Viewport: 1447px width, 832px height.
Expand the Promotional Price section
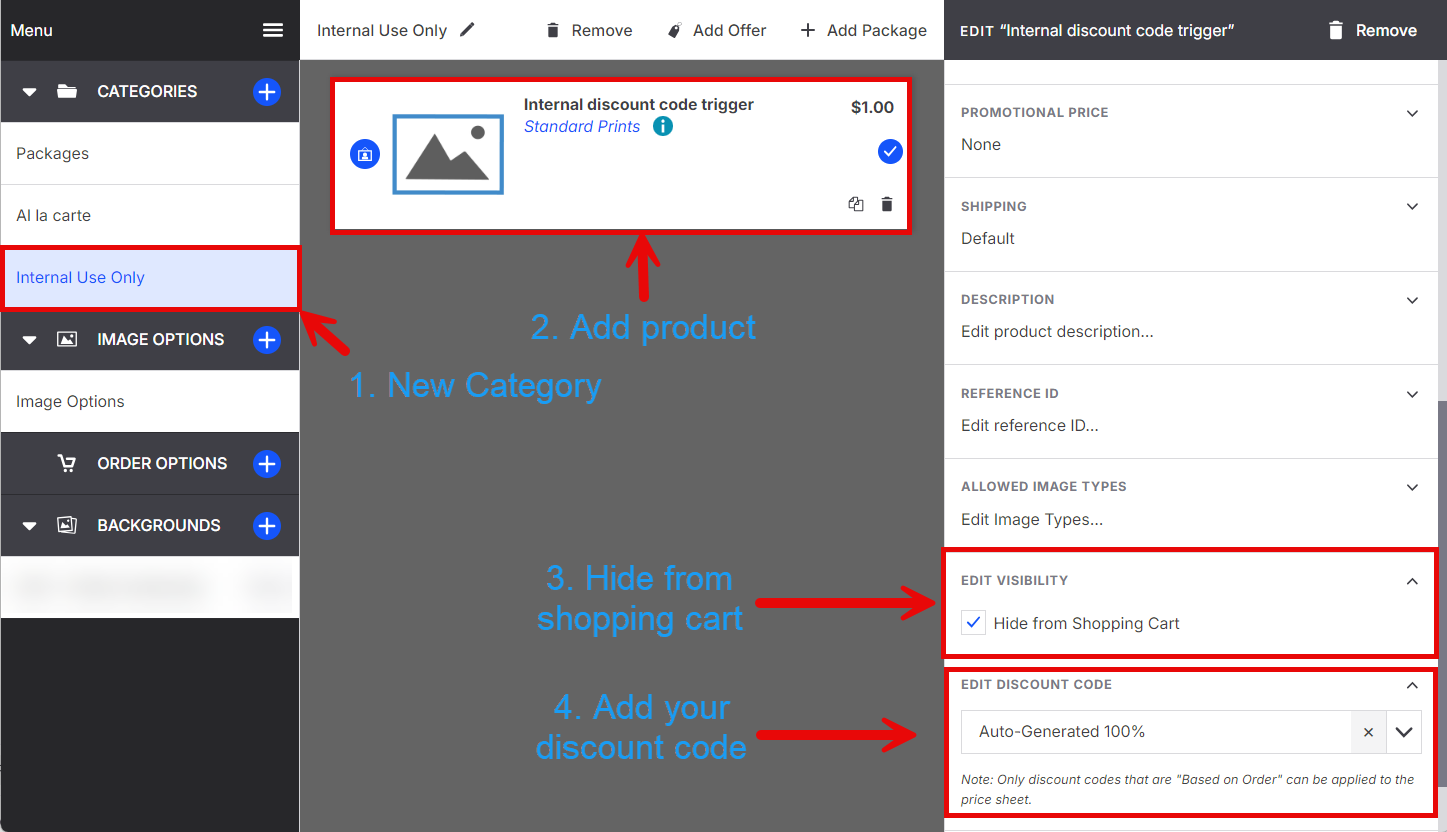(1412, 113)
